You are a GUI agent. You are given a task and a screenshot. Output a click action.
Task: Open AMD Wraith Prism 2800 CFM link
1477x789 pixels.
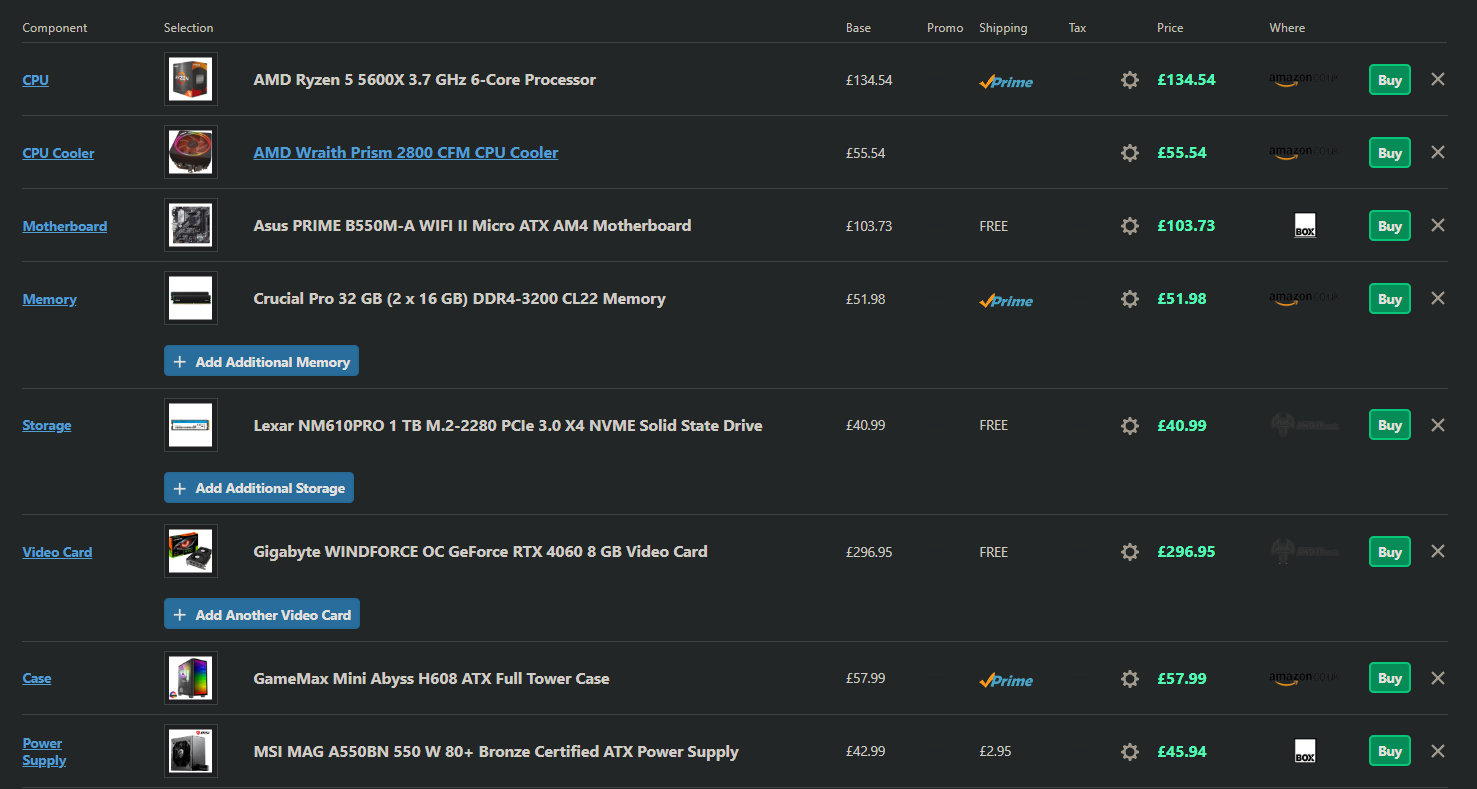coord(406,152)
